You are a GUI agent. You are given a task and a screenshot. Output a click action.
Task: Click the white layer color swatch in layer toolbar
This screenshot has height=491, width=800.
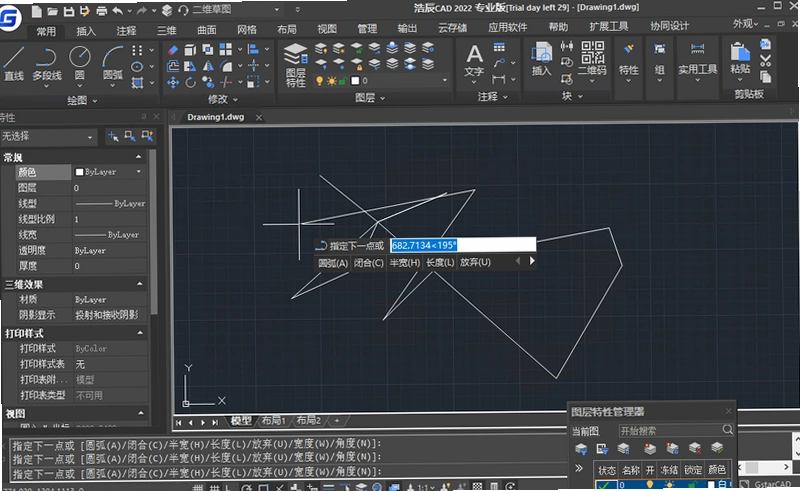pyautogui.click(x=356, y=81)
